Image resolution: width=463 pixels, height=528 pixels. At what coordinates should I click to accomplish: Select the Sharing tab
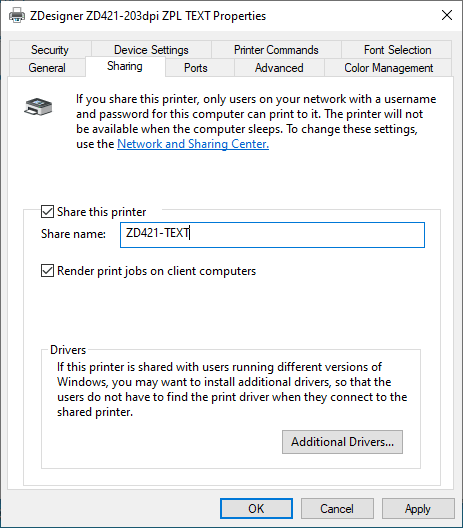(x=125, y=66)
